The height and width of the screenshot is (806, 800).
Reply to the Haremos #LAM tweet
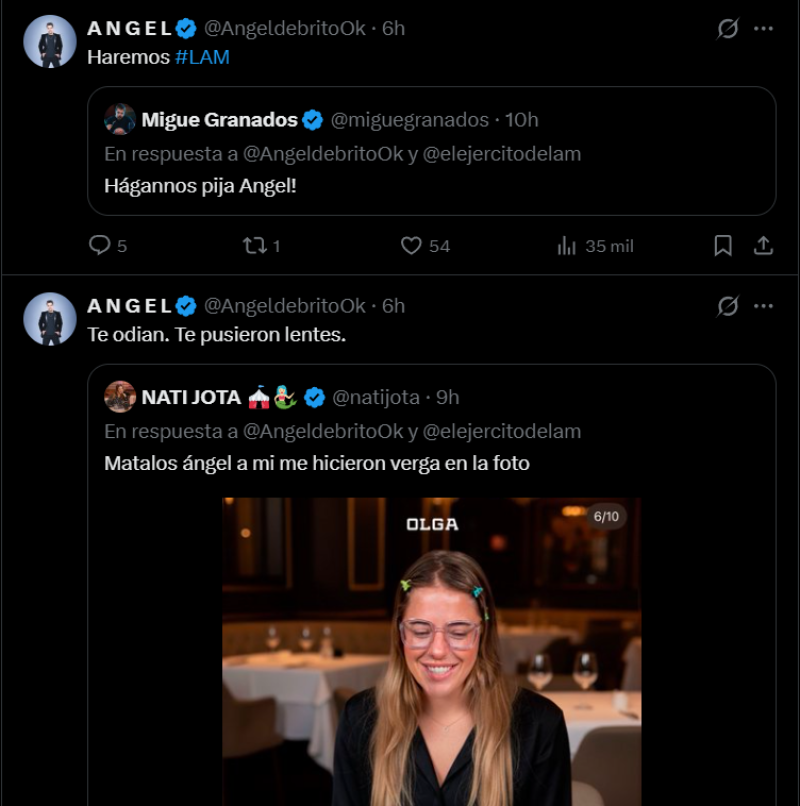point(100,245)
